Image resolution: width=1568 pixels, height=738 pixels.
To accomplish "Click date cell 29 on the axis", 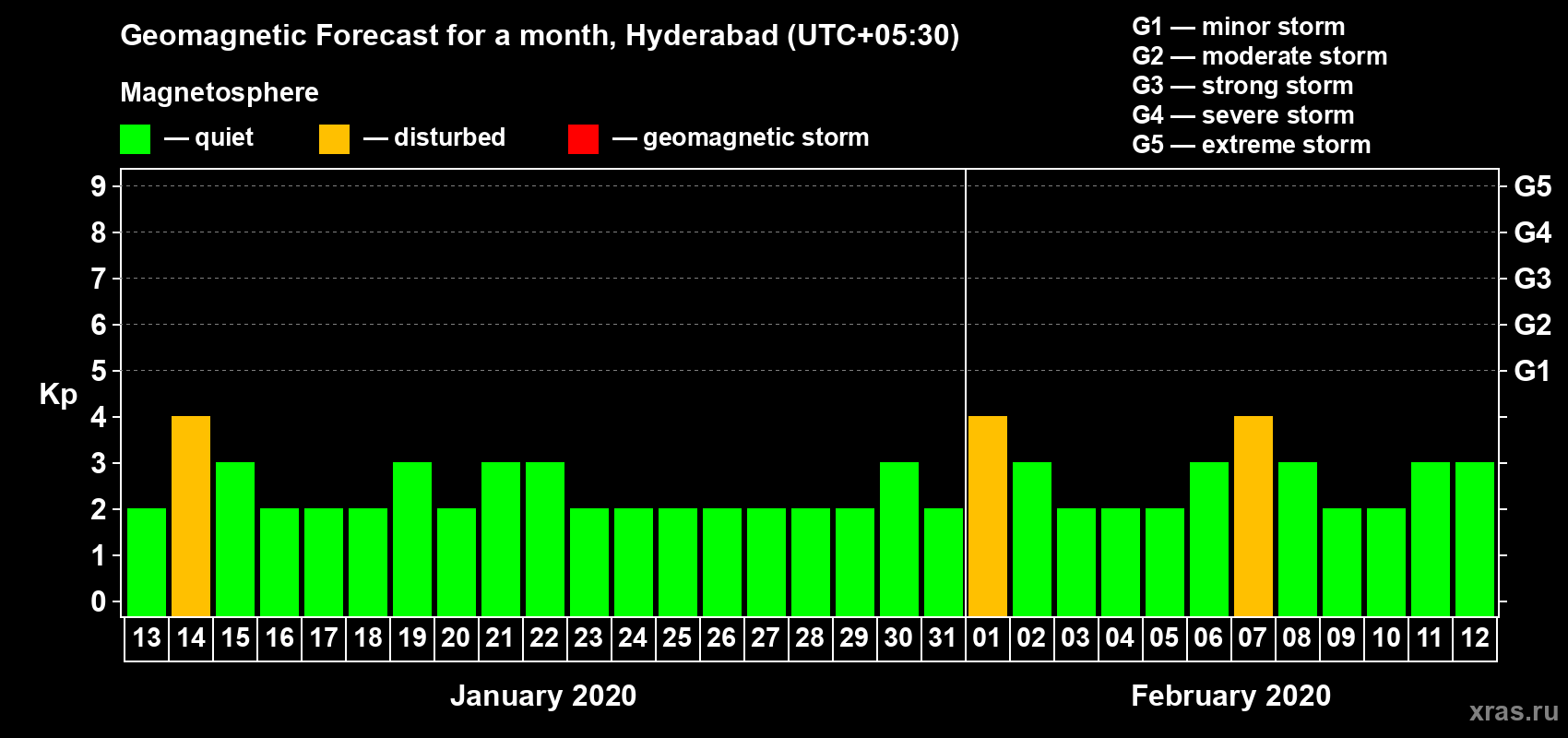I will pyautogui.click(x=855, y=638).
